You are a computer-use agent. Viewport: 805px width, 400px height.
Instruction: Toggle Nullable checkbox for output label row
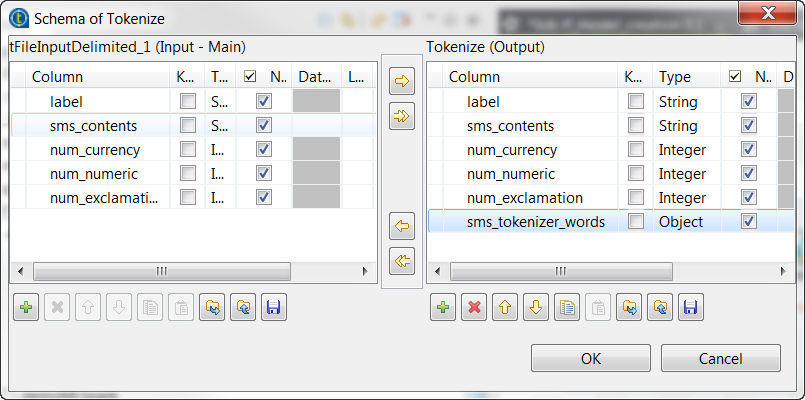749,101
